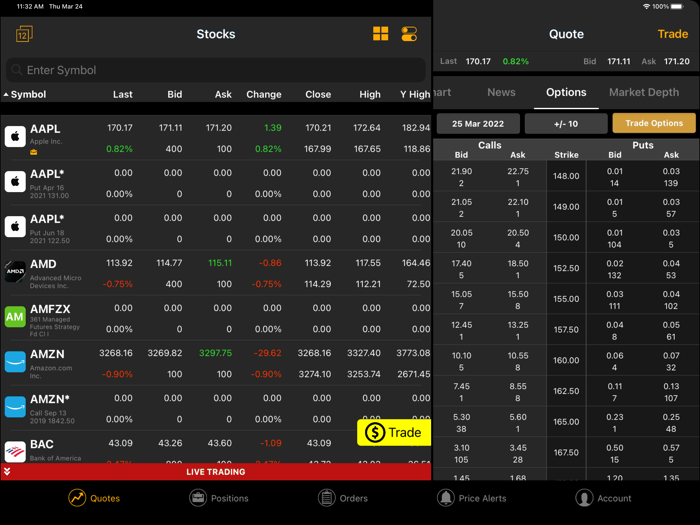700x525 pixels.
Task: Open the Orders tab
Action: [x=343, y=498]
